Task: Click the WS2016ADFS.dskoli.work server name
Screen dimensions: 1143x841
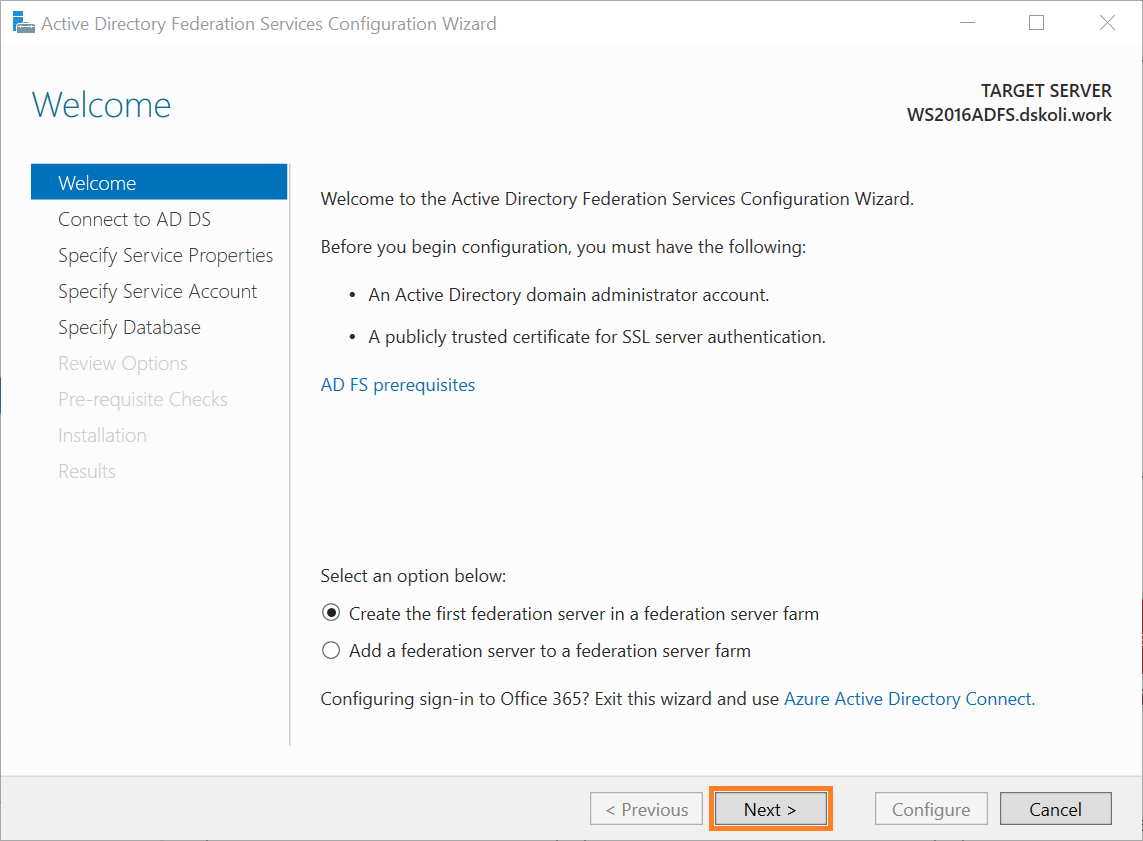Action: [1009, 115]
